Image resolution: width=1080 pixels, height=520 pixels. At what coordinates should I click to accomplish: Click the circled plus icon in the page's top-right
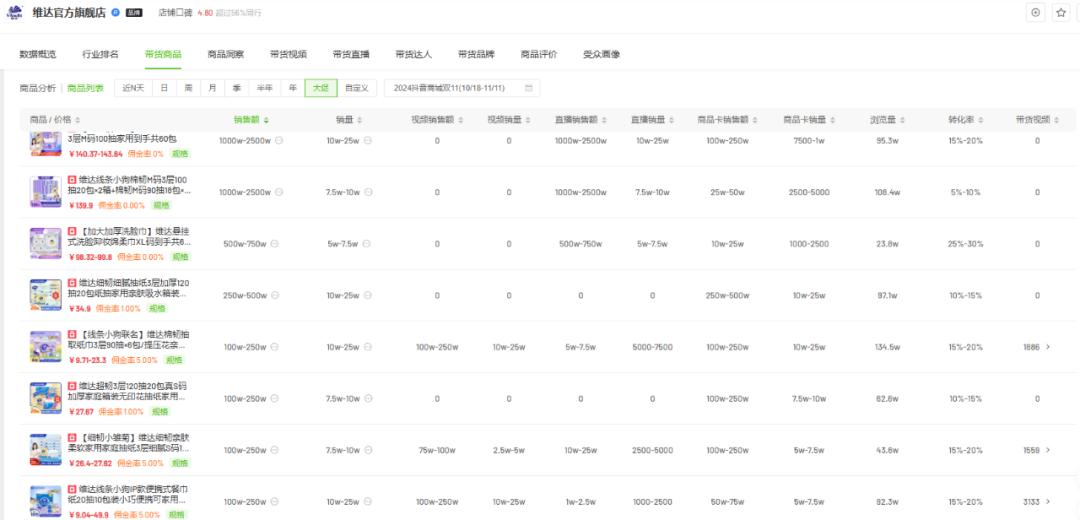tap(1035, 12)
